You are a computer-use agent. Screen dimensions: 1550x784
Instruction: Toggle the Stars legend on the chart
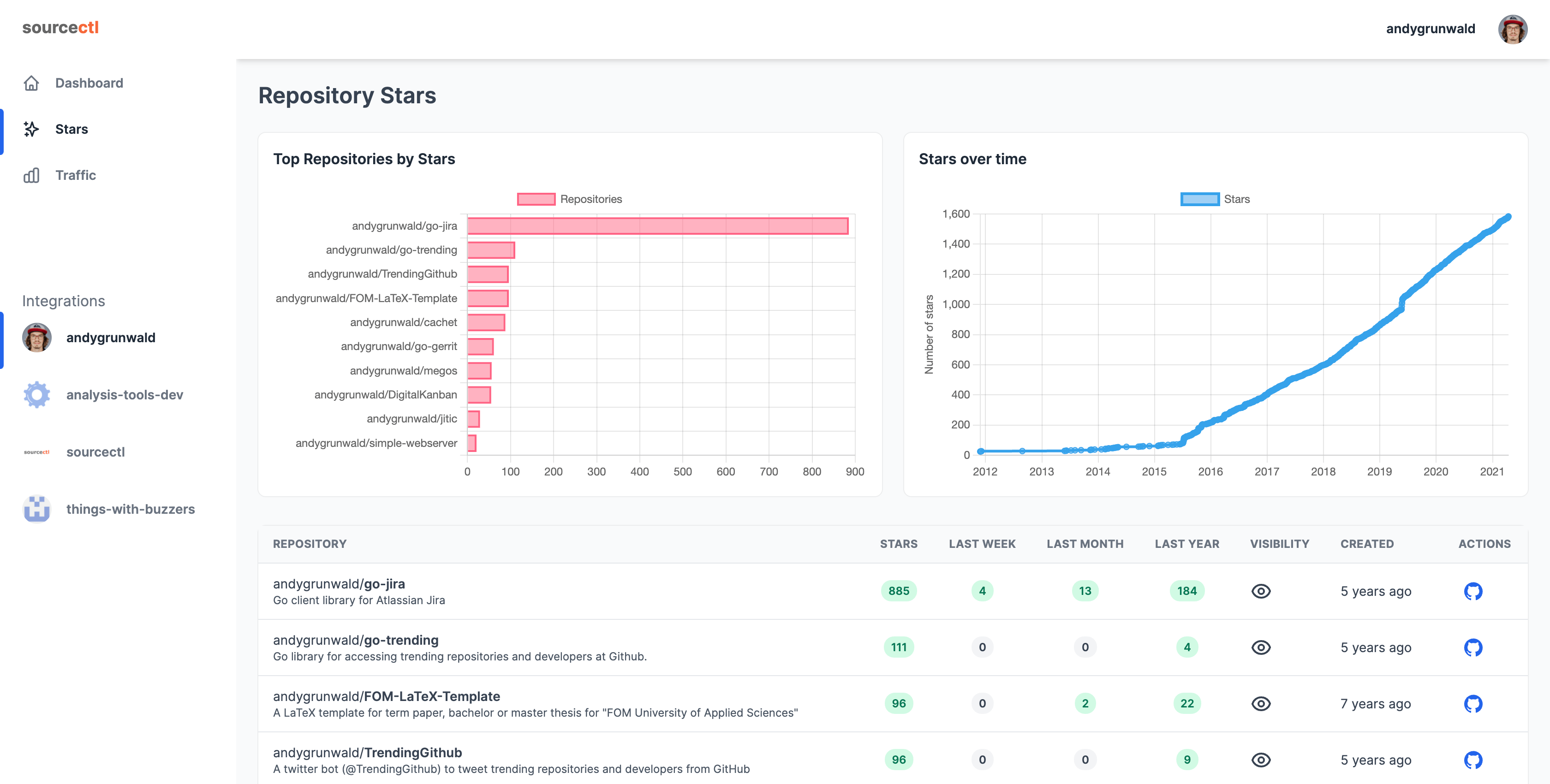point(1215,199)
